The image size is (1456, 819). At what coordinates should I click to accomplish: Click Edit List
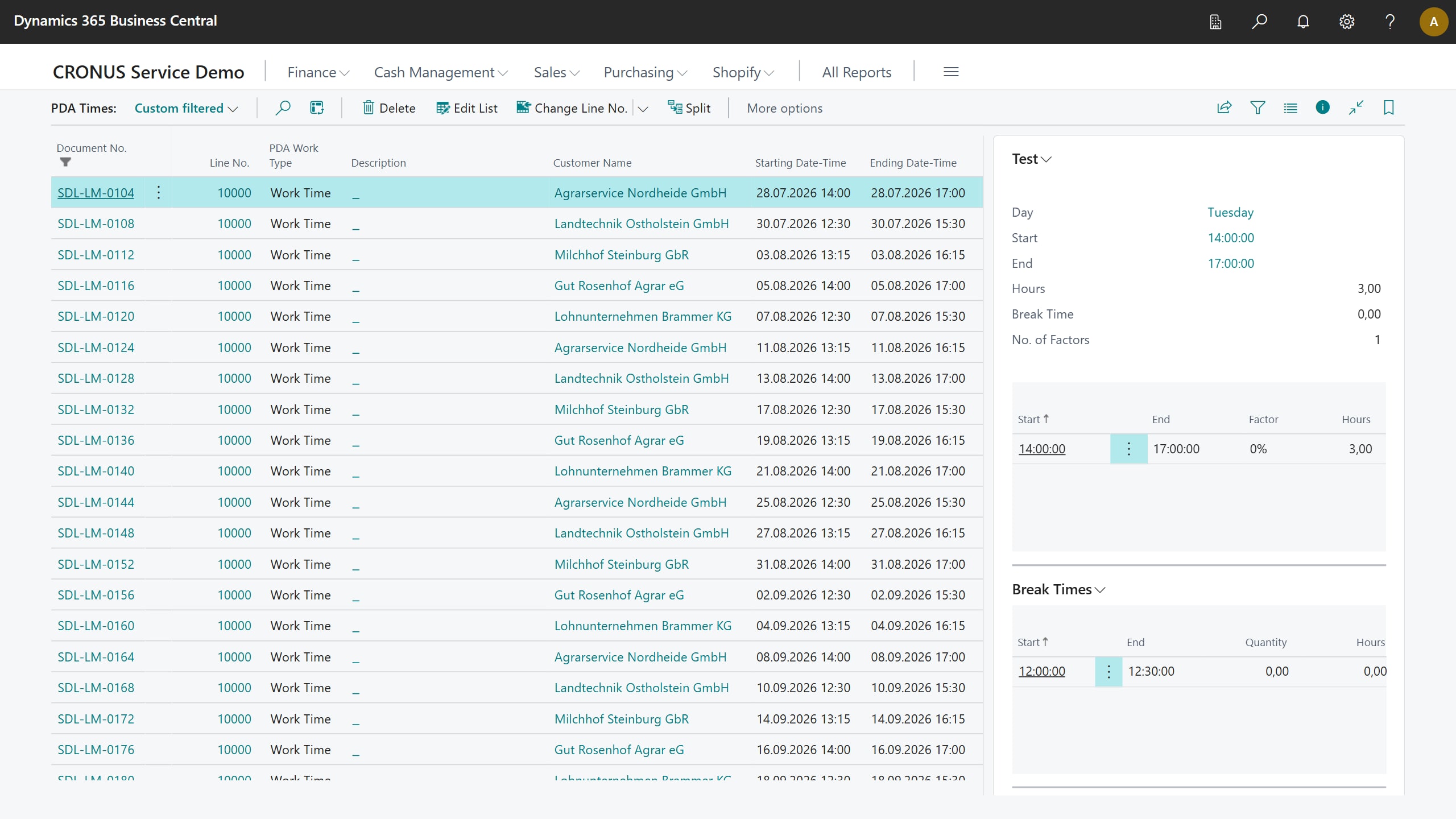(x=467, y=108)
